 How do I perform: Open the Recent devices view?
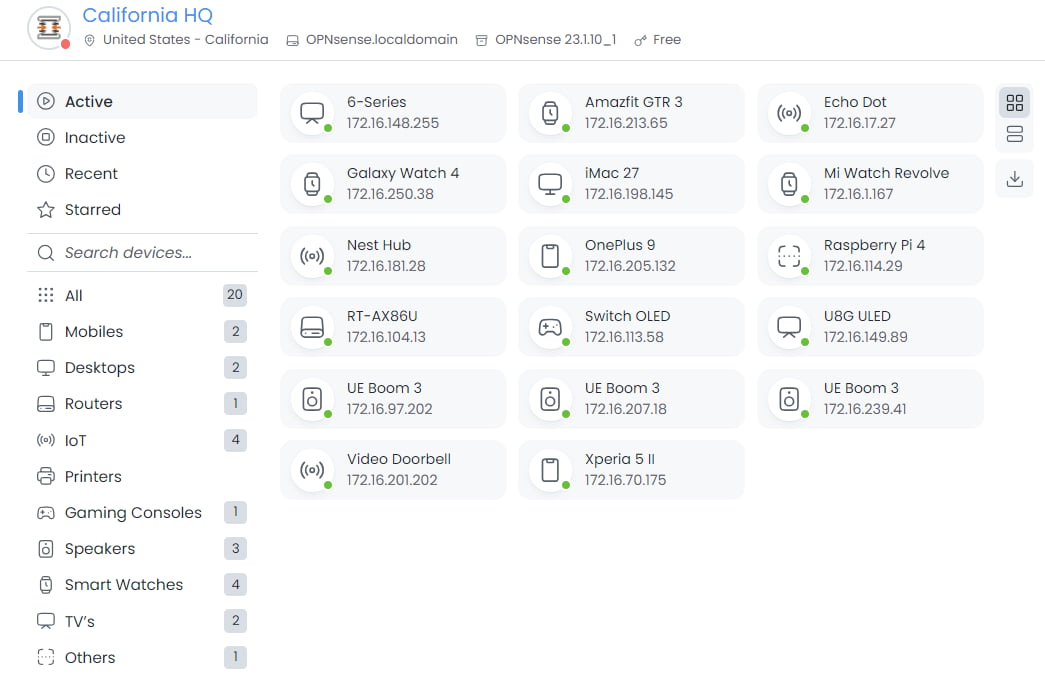pyautogui.click(x=91, y=173)
